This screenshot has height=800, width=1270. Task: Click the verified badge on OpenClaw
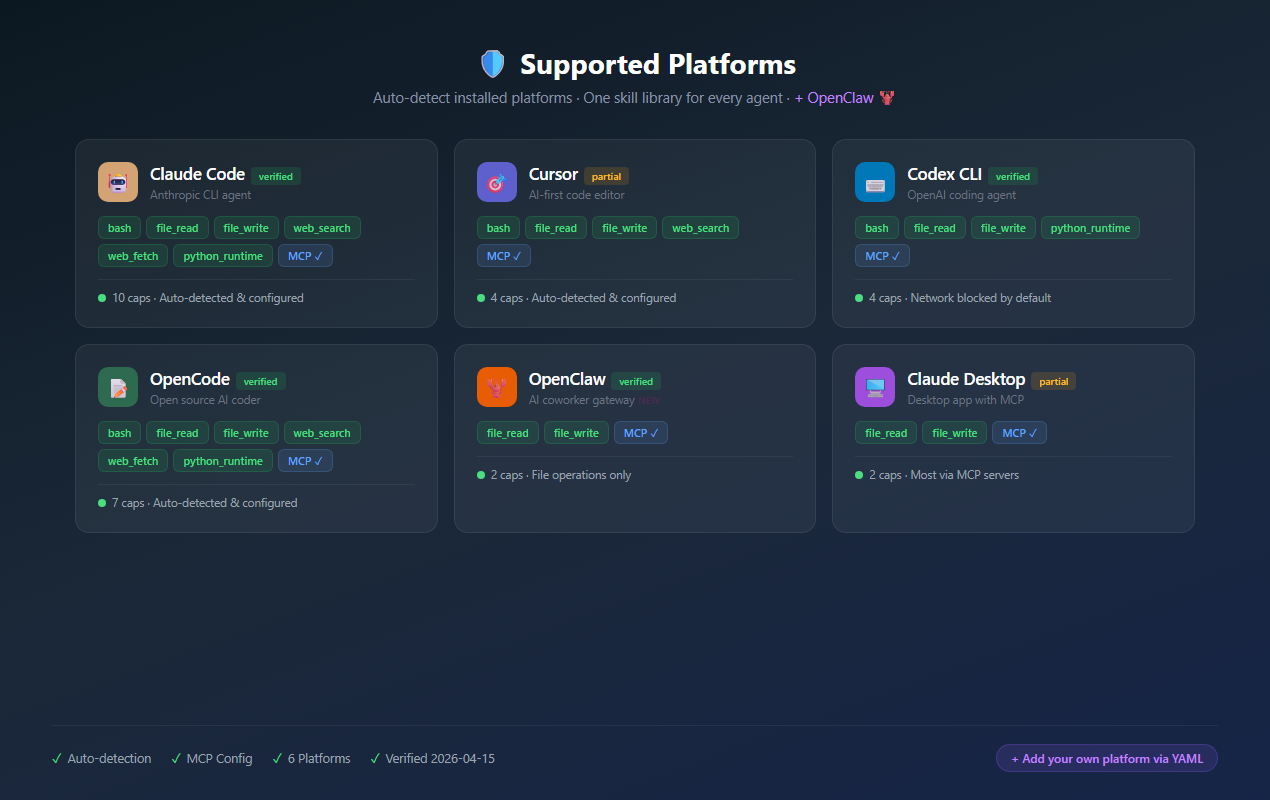(x=636, y=381)
